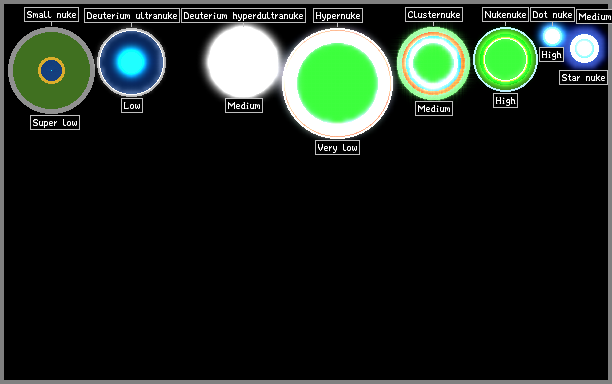Image resolution: width=612 pixels, height=384 pixels.
Task: Click the Dot nuke title label
Action: [x=552, y=15]
